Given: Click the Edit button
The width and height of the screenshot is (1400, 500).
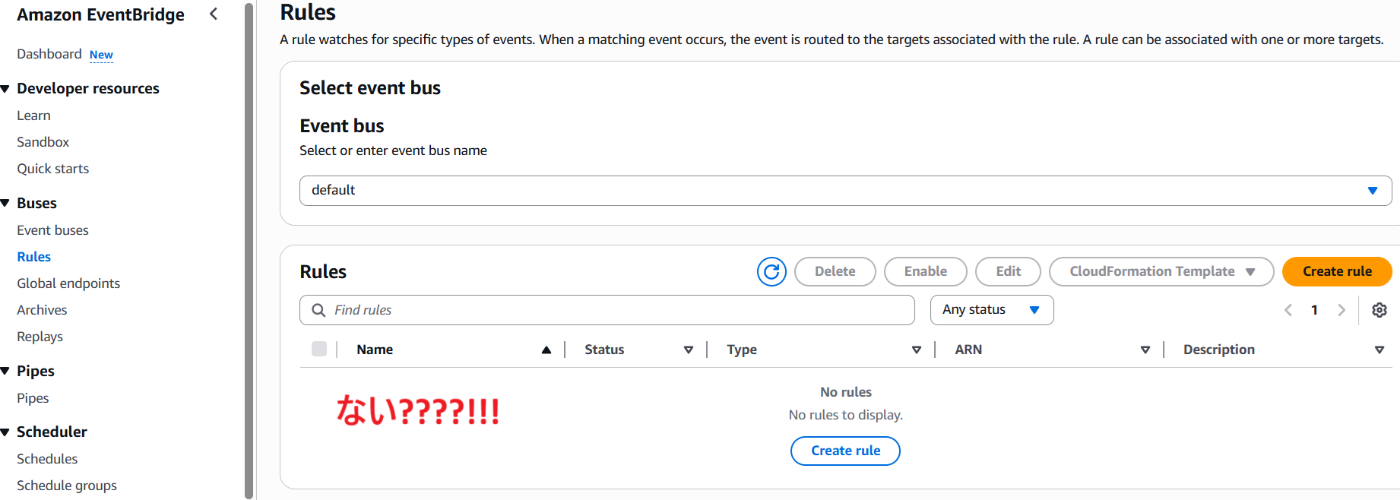Looking at the screenshot, I should tap(1008, 271).
